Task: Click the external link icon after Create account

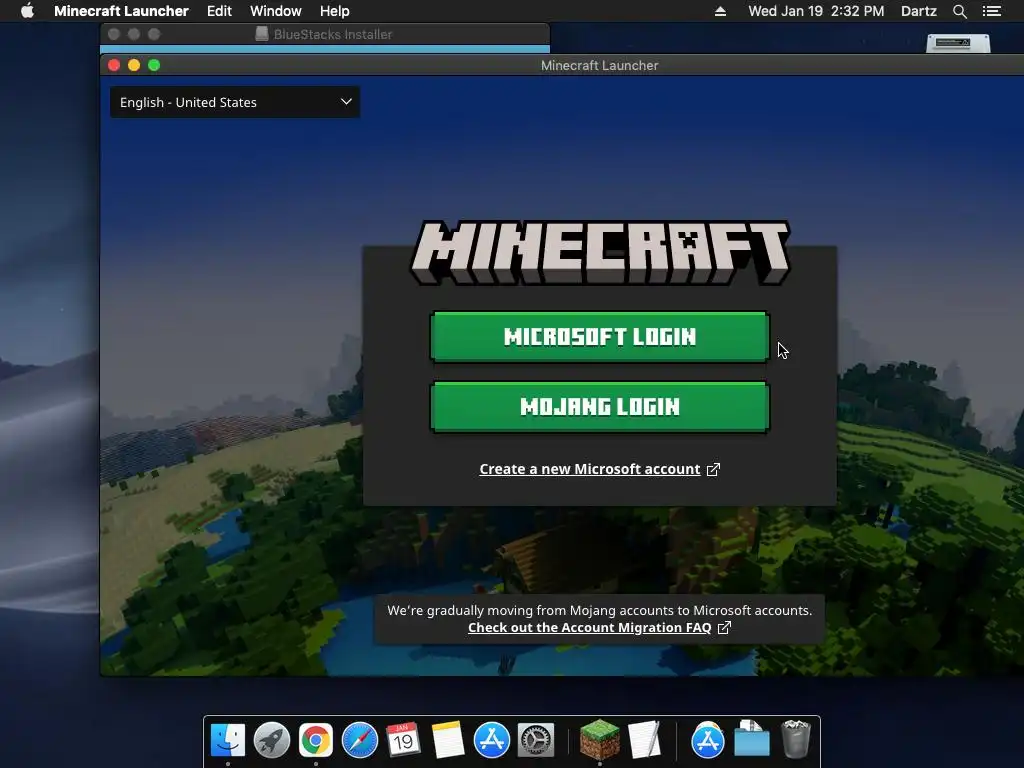Action: coord(713,470)
